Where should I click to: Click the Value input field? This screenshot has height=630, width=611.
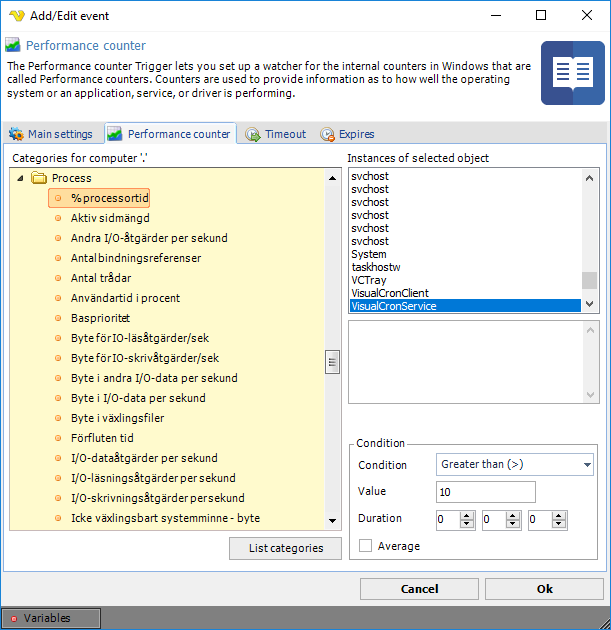click(x=486, y=492)
